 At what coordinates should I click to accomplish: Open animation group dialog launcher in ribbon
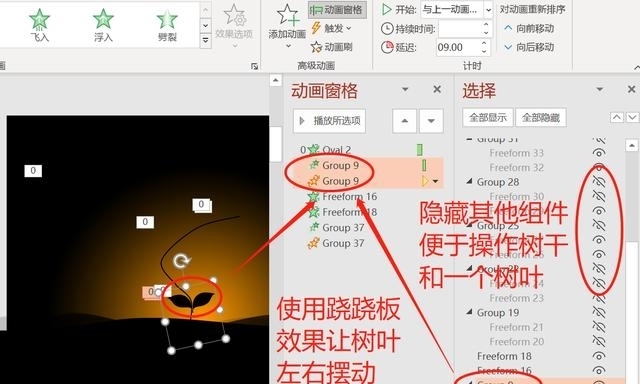point(254,66)
